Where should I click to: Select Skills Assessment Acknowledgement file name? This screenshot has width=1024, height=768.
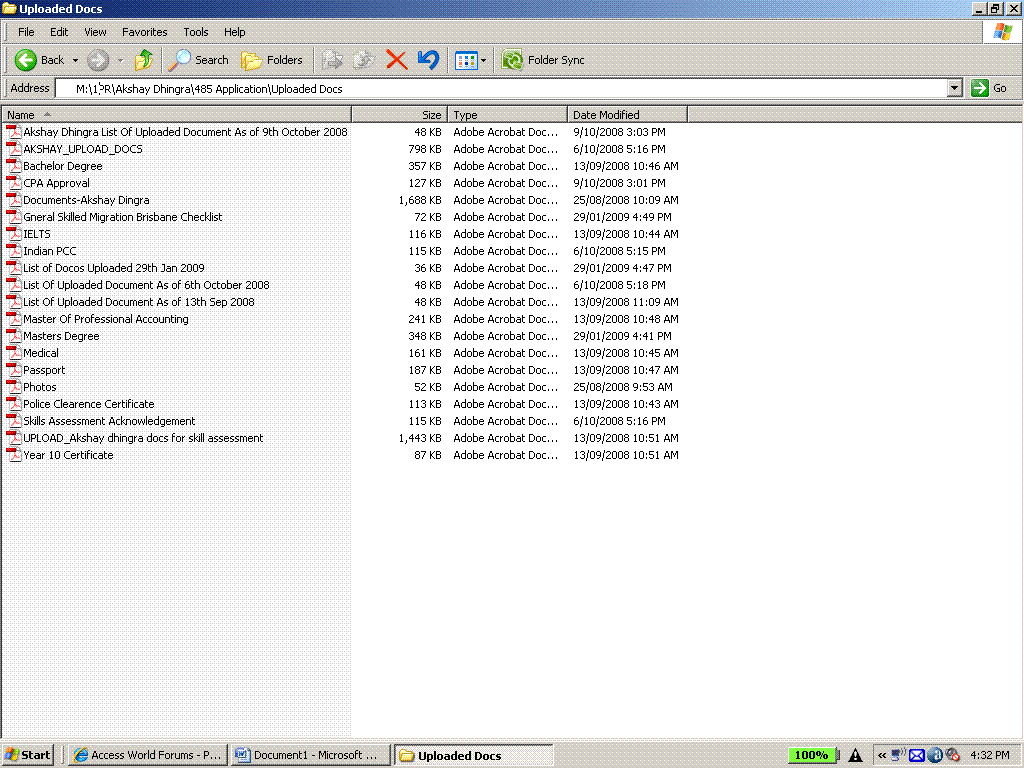(109, 421)
